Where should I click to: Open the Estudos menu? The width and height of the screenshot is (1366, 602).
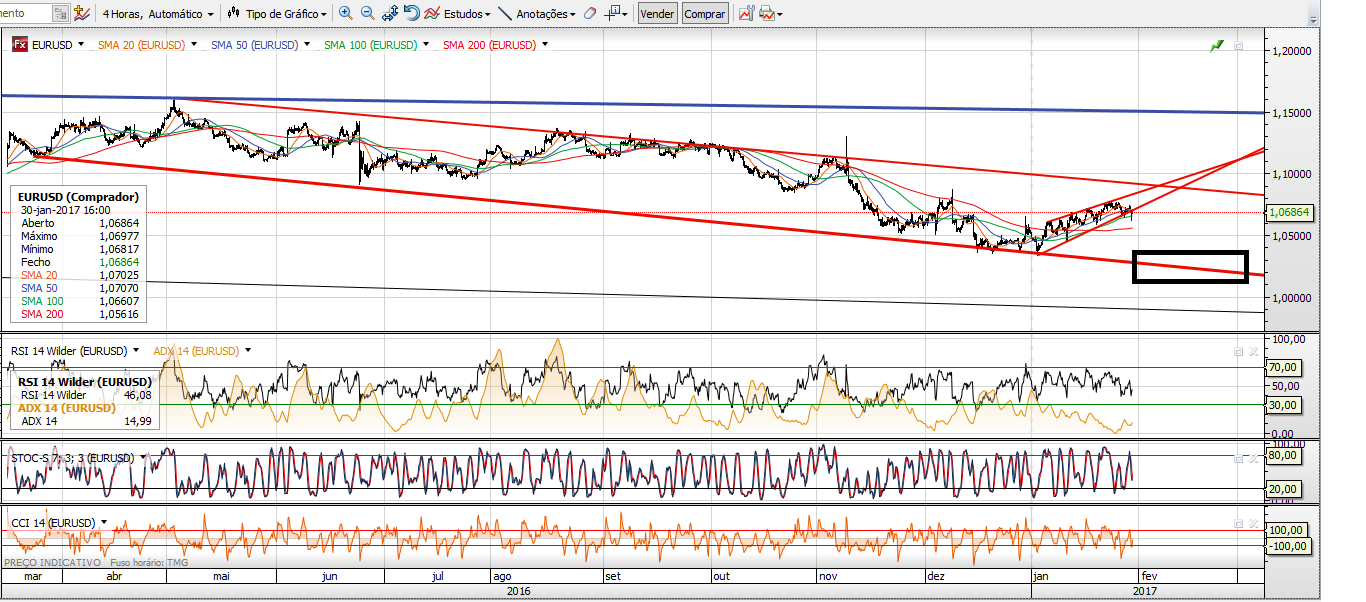pyautogui.click(x=458, y=14)
